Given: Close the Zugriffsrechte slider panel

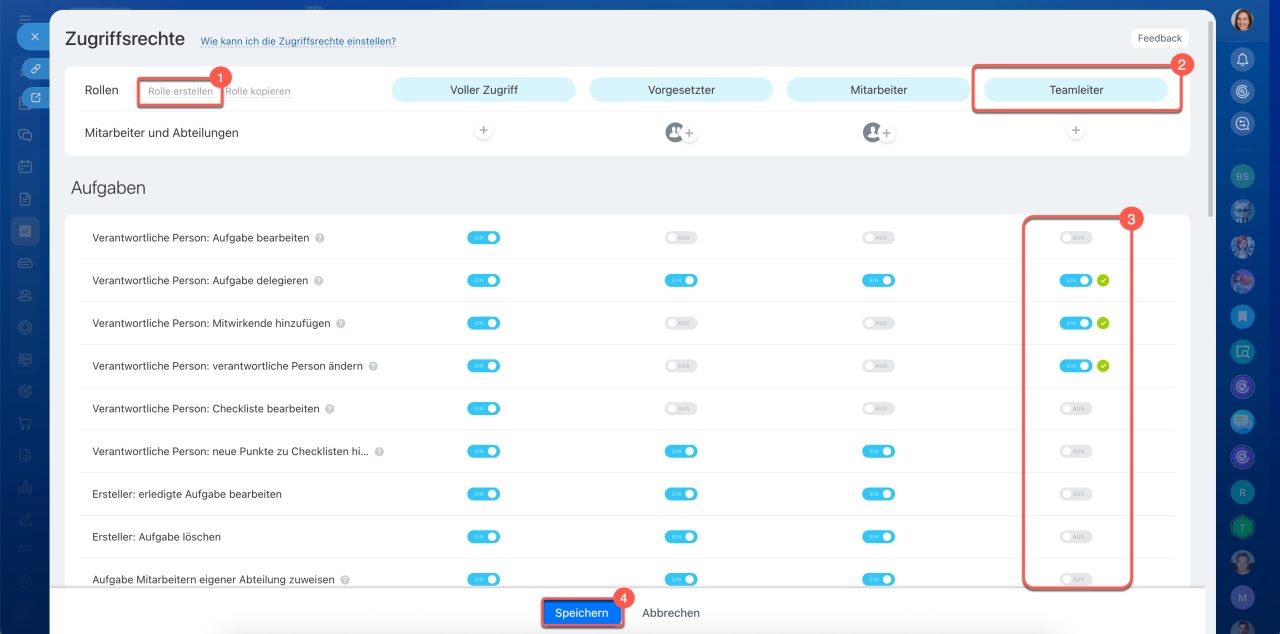Looking at the screenshot, I should pyautogui.click(x=34, y=36).
